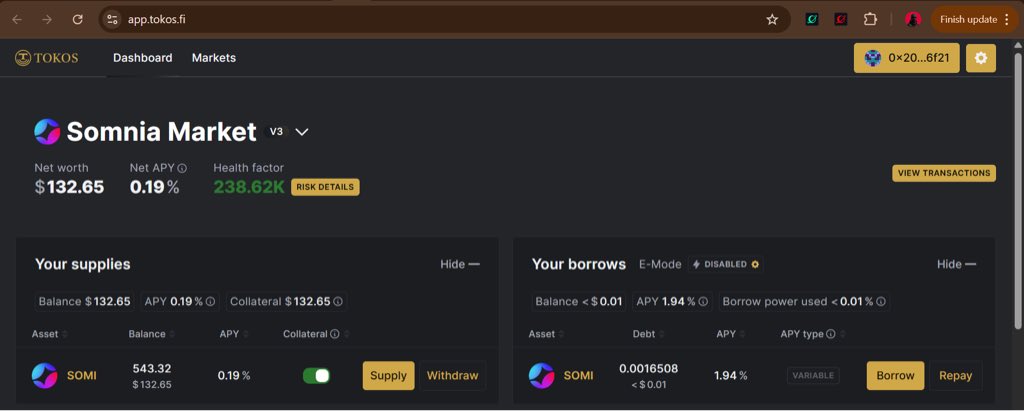Open the browser profile avatar

pyautogui.click(x=912, y=20)
